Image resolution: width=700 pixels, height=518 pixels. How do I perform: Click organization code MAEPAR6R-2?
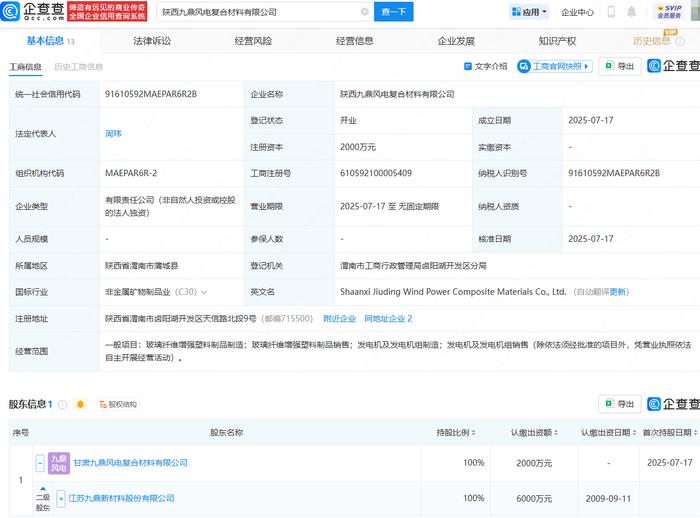[x=131, y=173]
